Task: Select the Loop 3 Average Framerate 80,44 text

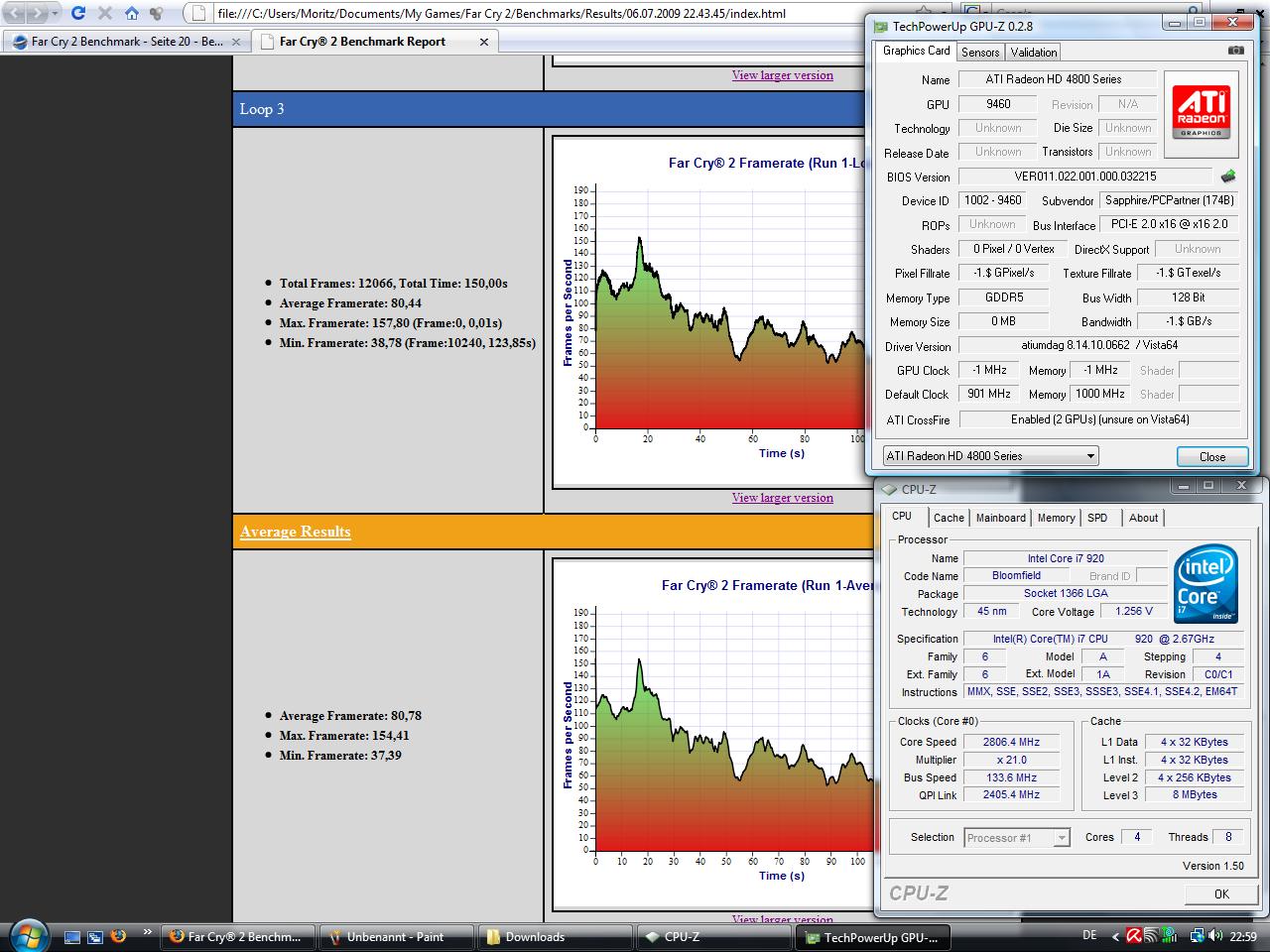Action: [350, 303]
